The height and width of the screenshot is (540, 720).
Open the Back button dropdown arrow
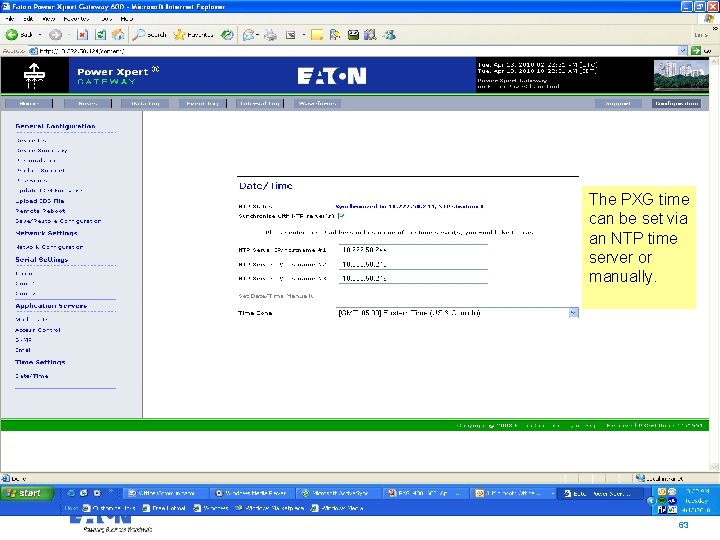(40, 35)
